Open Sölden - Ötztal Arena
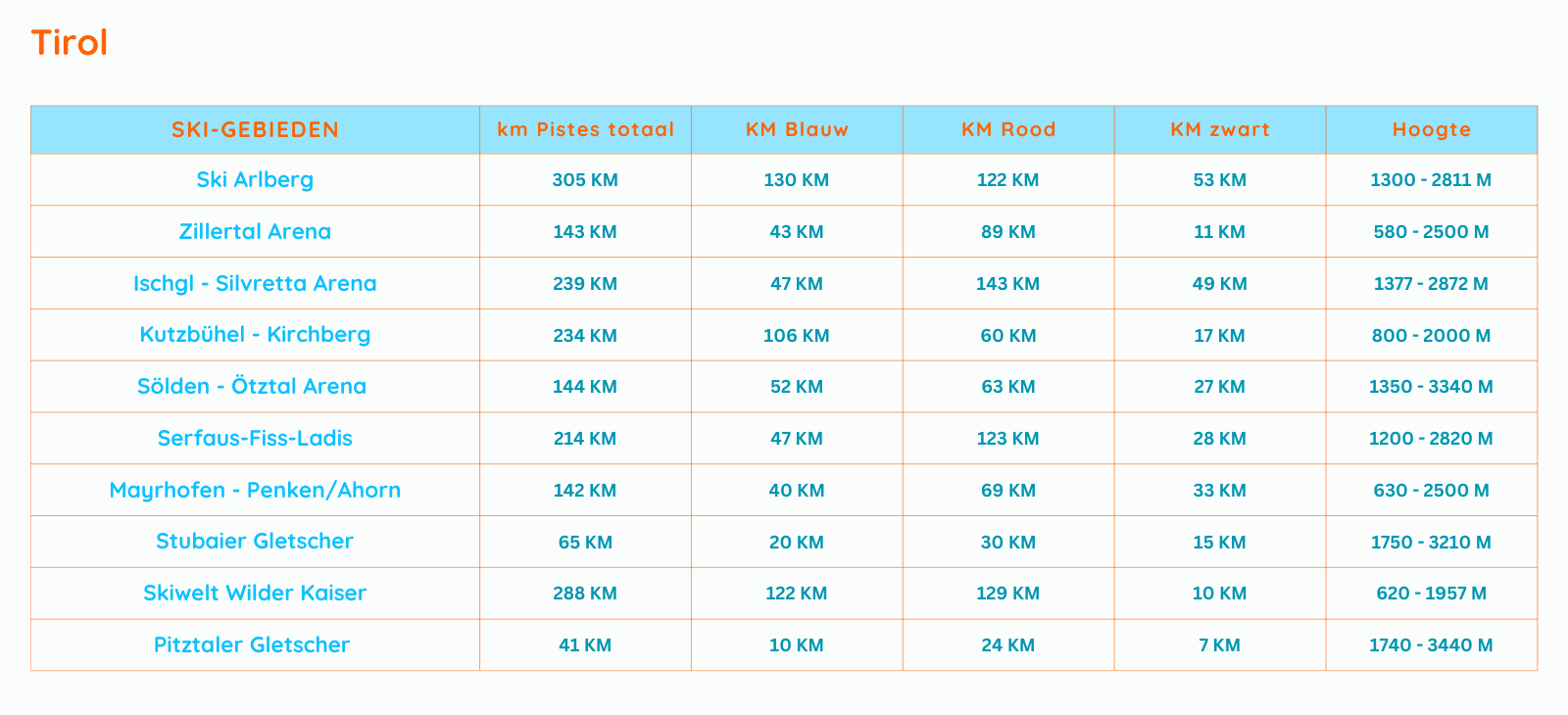Screen dimensions: 1568x715 point(252,387)
